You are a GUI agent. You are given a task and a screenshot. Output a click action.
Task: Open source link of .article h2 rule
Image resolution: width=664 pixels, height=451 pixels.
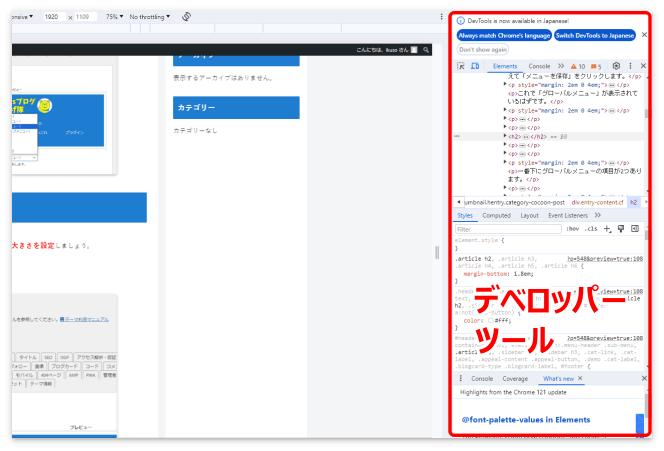(605, 258)
